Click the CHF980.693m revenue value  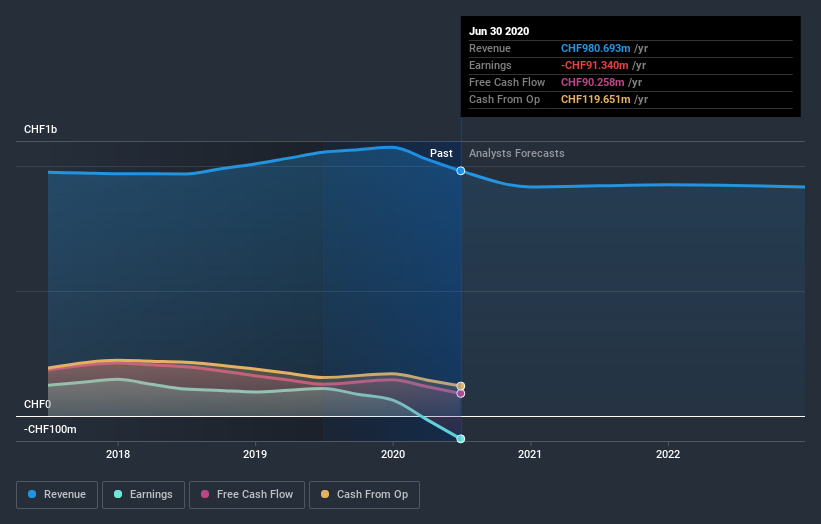595,48
